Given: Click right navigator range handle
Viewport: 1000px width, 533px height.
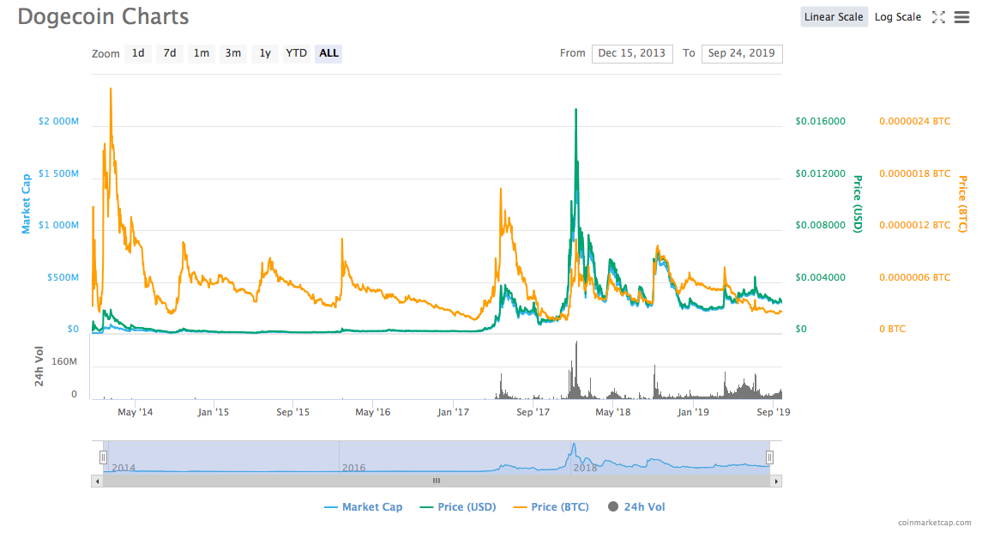Looking at the screenshot, I should 770,457.
